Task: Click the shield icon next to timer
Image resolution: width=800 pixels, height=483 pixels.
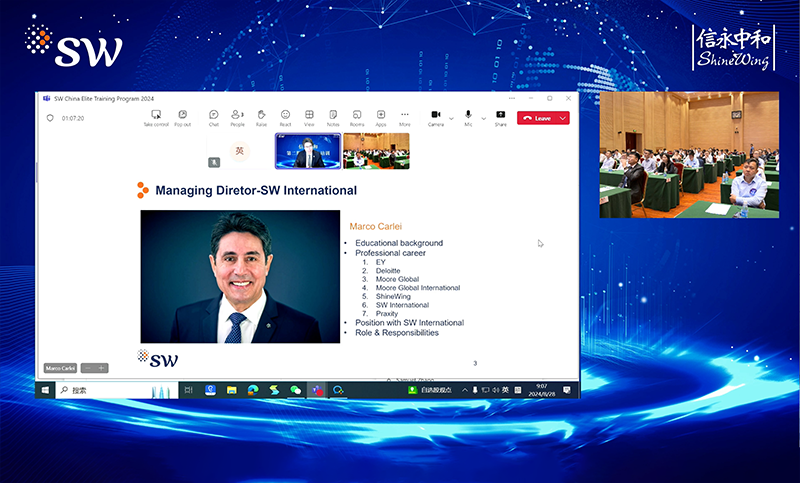Action: click(x=50, y=118)
